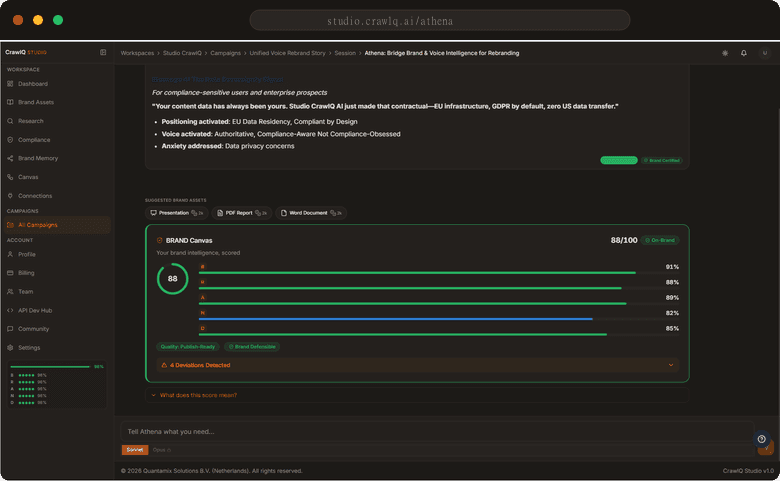Click Workspaces breadcrumb
The image size is (780, 481).
[137, 53]
